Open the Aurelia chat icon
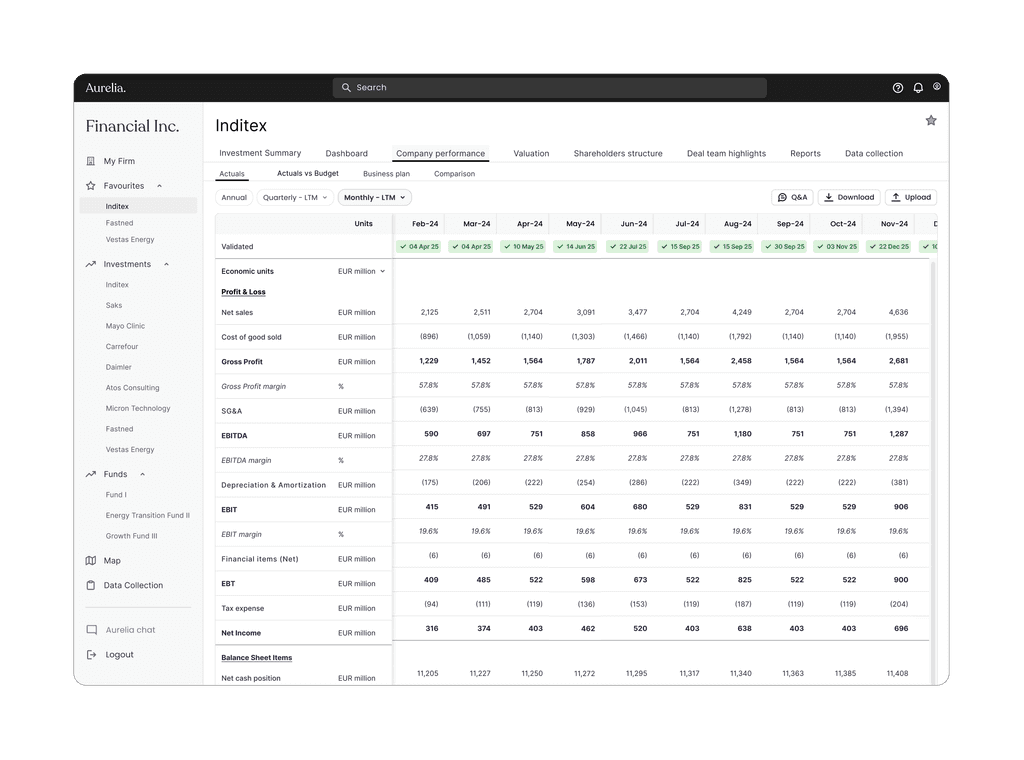Screen dimensions: 1024x760 tap(91, 630)
